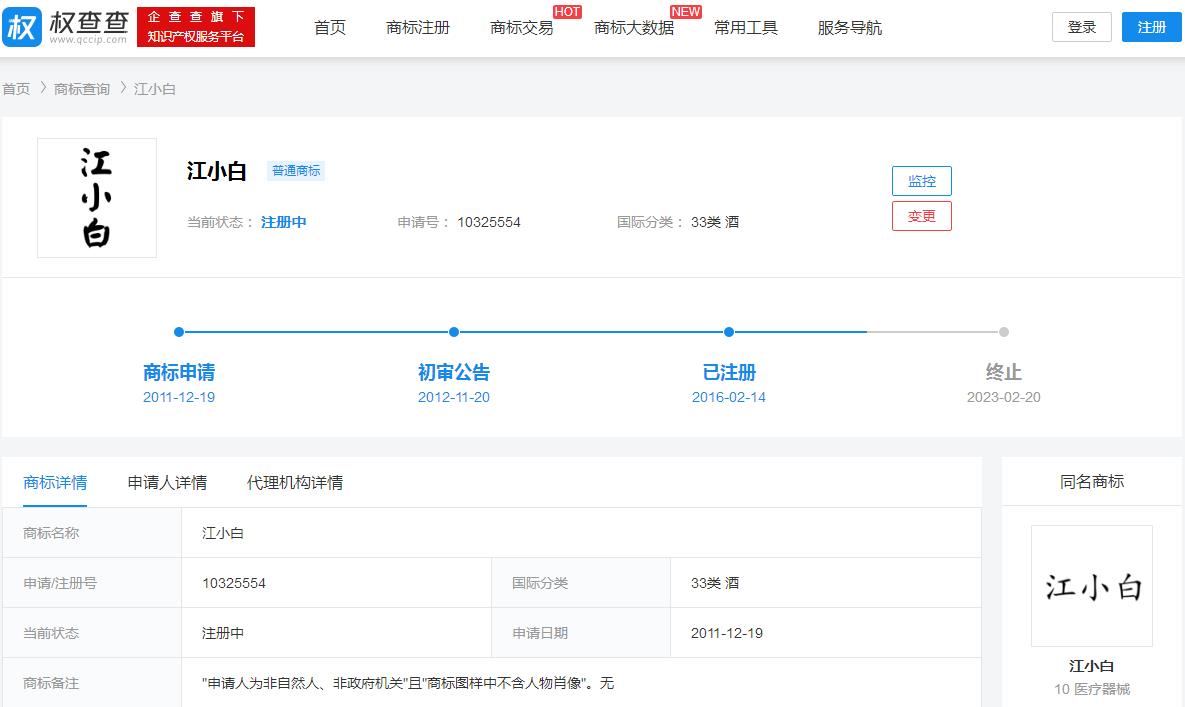Open the 常用工具 menu
The width and height of the screenshot is (1185, 707).
pyautogui.click(x=746, y=27)
